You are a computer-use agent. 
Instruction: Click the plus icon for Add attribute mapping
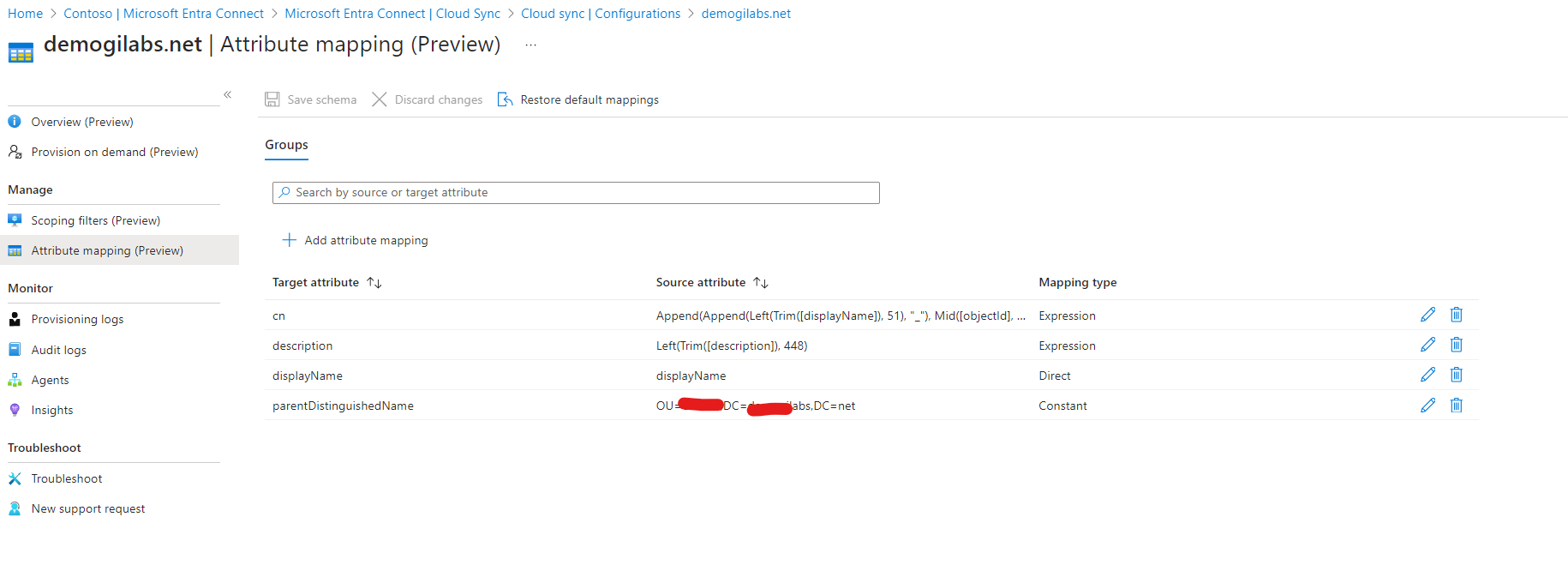pyautogui.click(x=290, y=240)
